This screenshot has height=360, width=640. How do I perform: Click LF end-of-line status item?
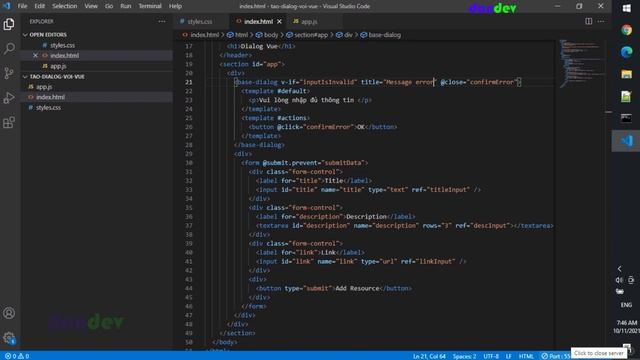pyautogui.click(x=509, y=356)
